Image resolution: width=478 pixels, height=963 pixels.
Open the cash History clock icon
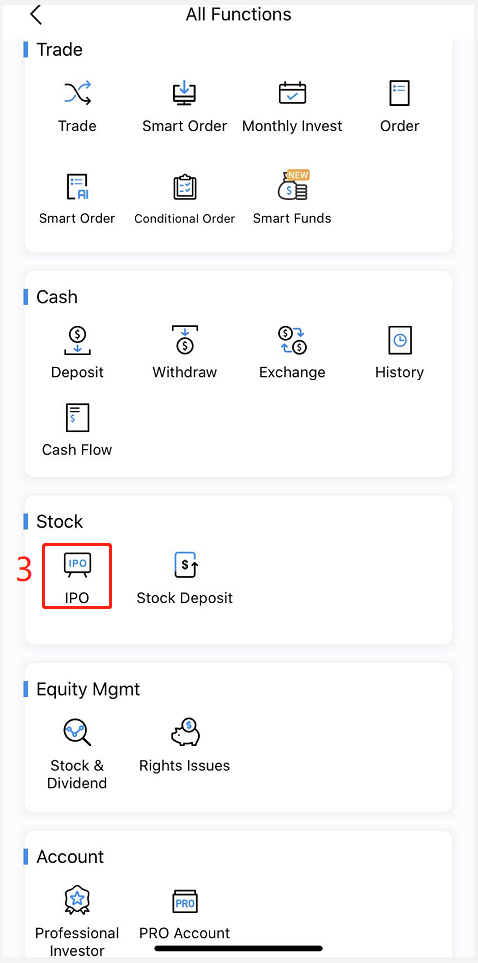tap(399, 340)
